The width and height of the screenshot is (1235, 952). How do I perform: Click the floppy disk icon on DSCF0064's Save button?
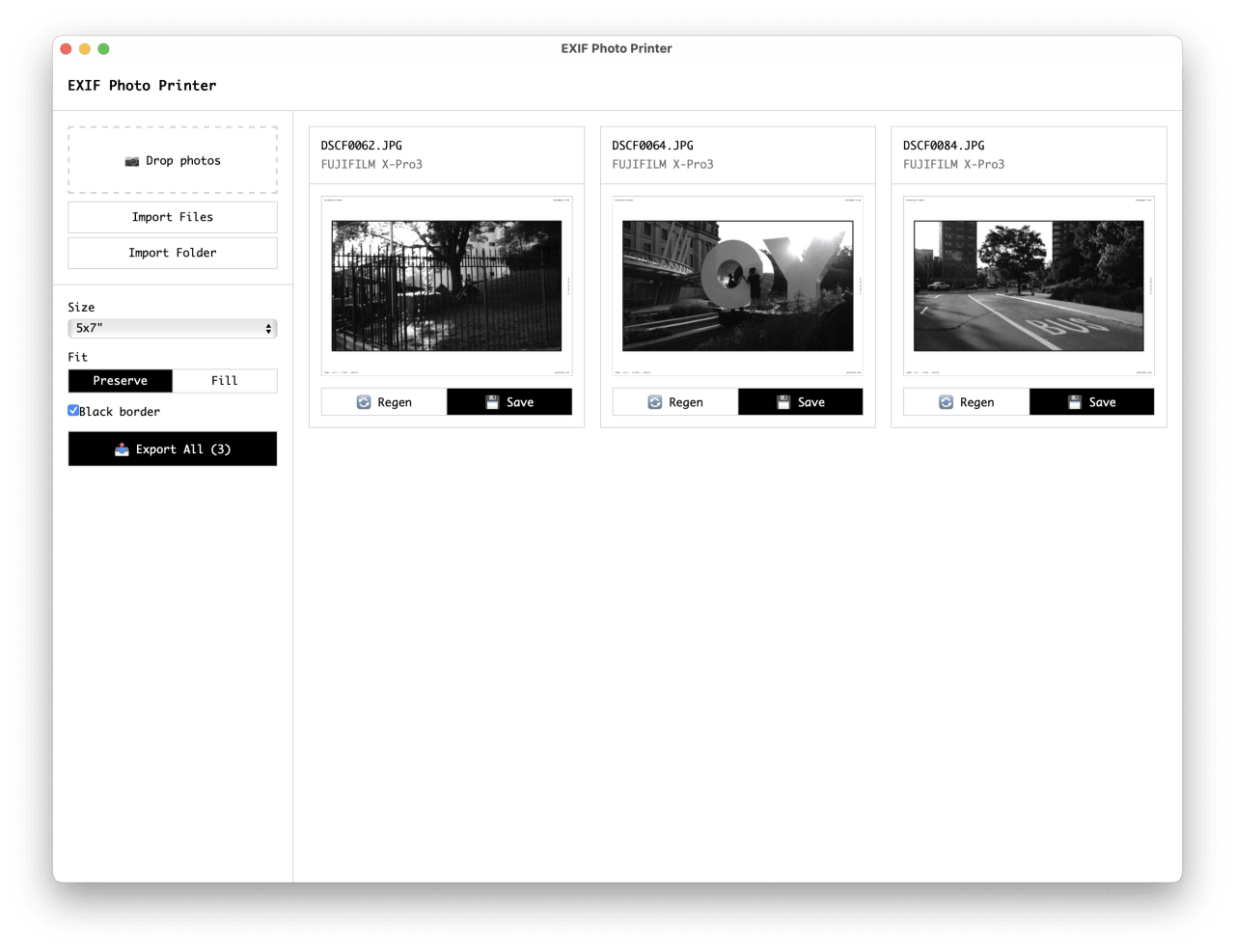click(x=783, y=401)
